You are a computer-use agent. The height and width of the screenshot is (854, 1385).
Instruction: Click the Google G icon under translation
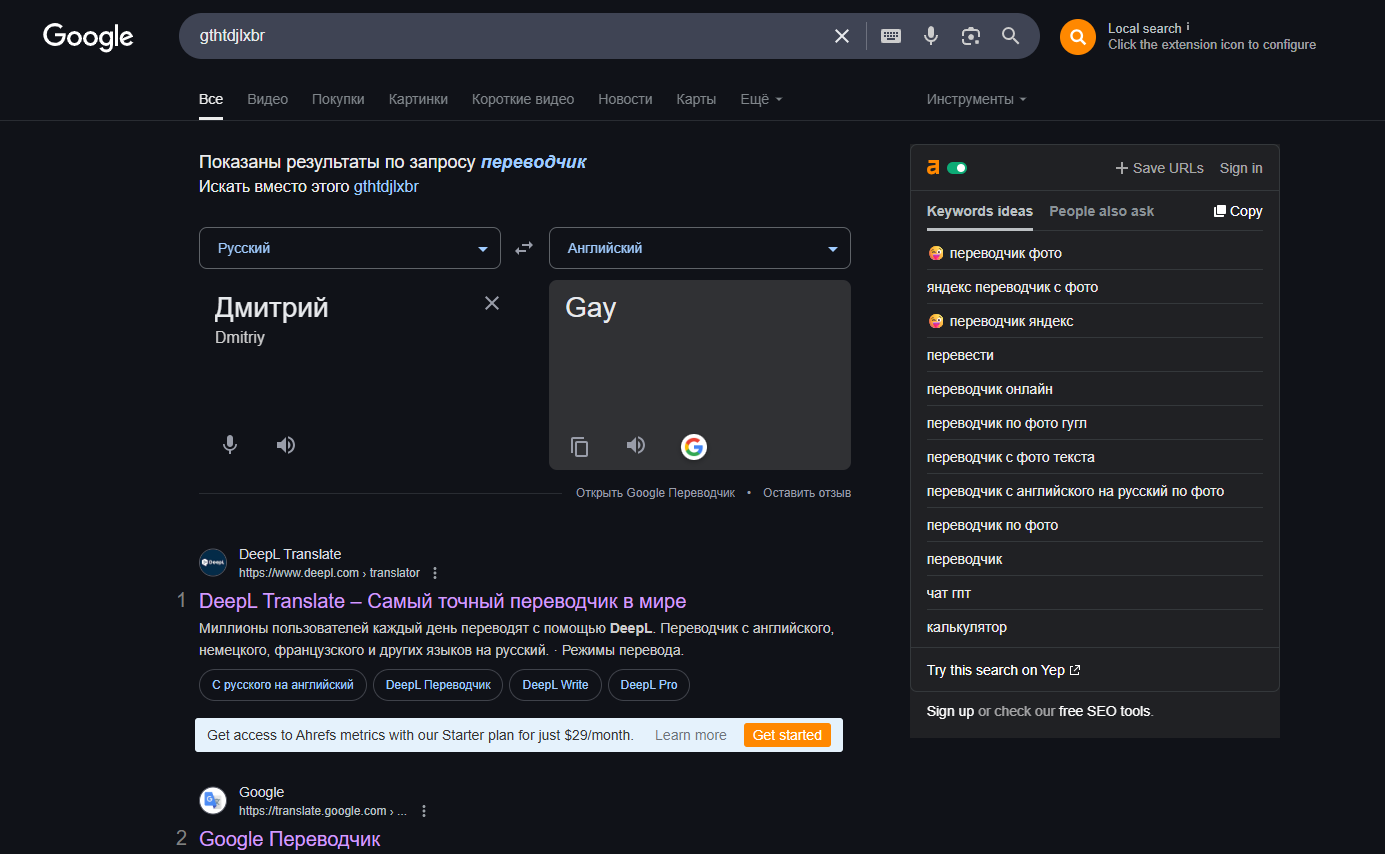[x=694, y=447]
